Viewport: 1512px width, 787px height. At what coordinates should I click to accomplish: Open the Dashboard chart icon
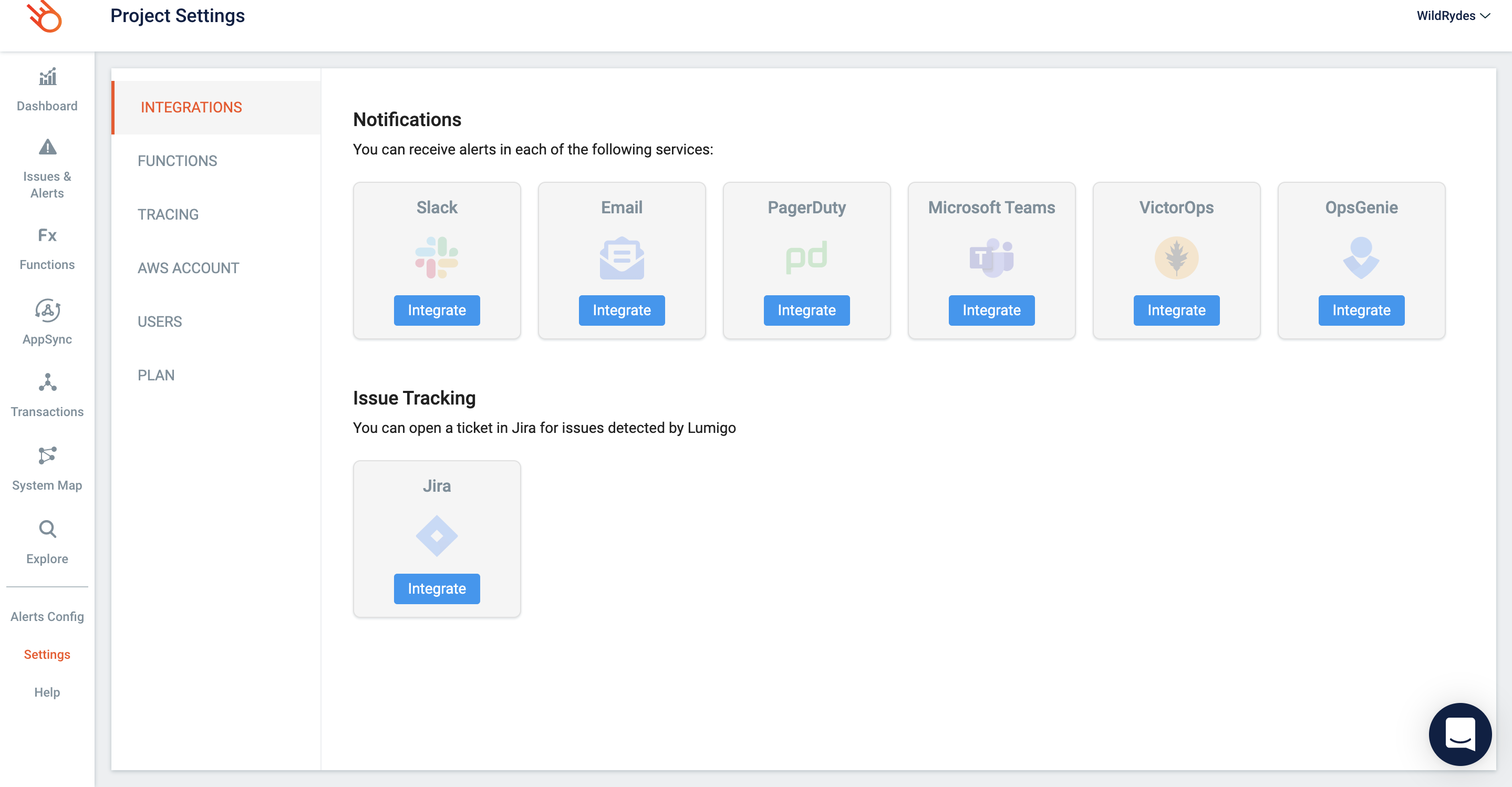(47, 77)
